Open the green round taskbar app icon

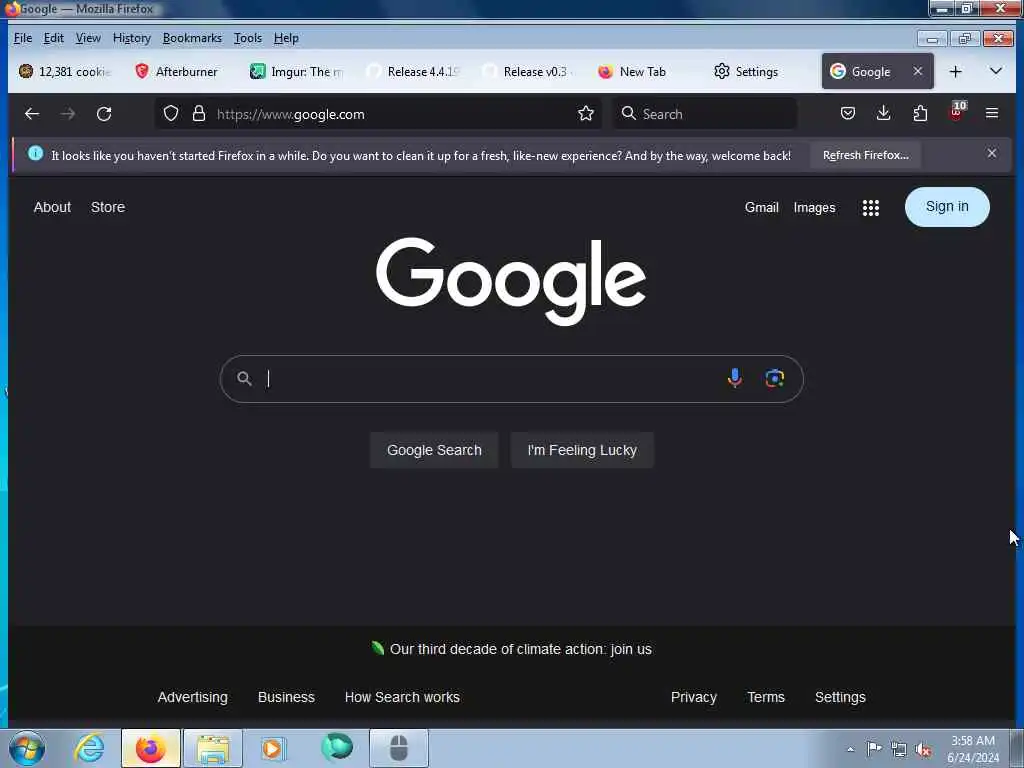pos(337,747)
